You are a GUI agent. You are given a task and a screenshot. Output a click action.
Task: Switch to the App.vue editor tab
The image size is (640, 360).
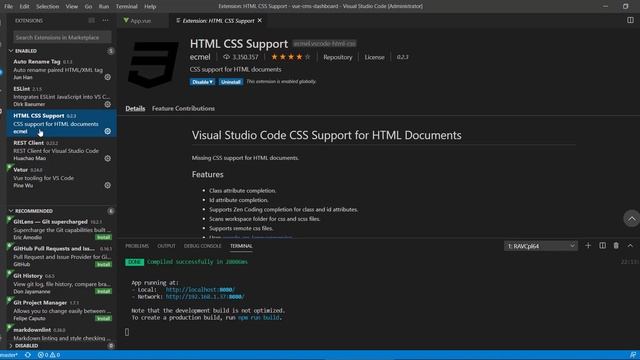pos(143,20)
